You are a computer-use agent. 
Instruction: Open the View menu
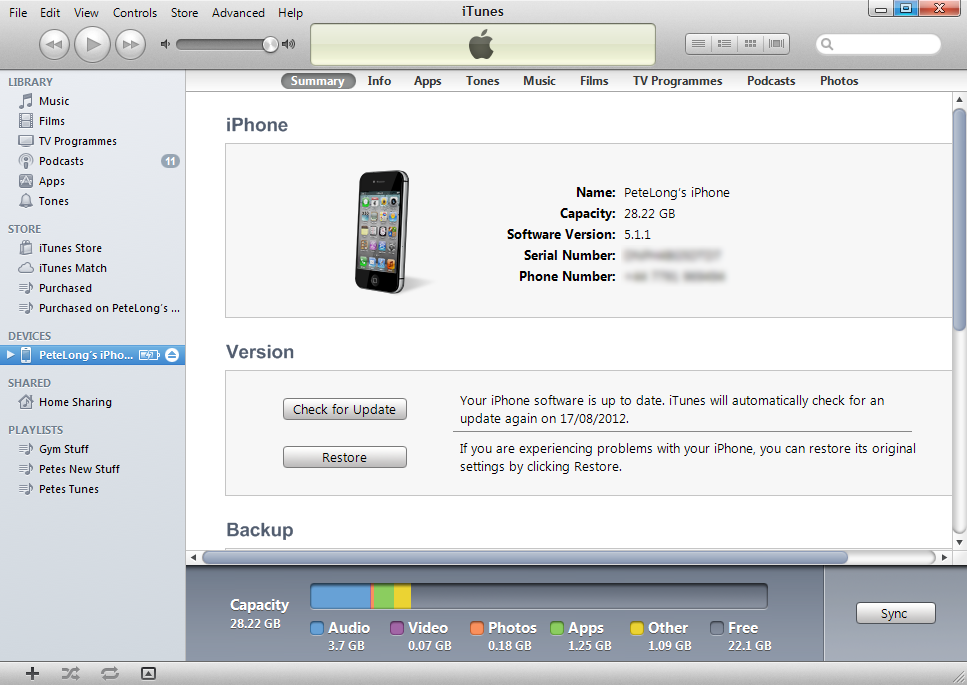tap(86, 12)
